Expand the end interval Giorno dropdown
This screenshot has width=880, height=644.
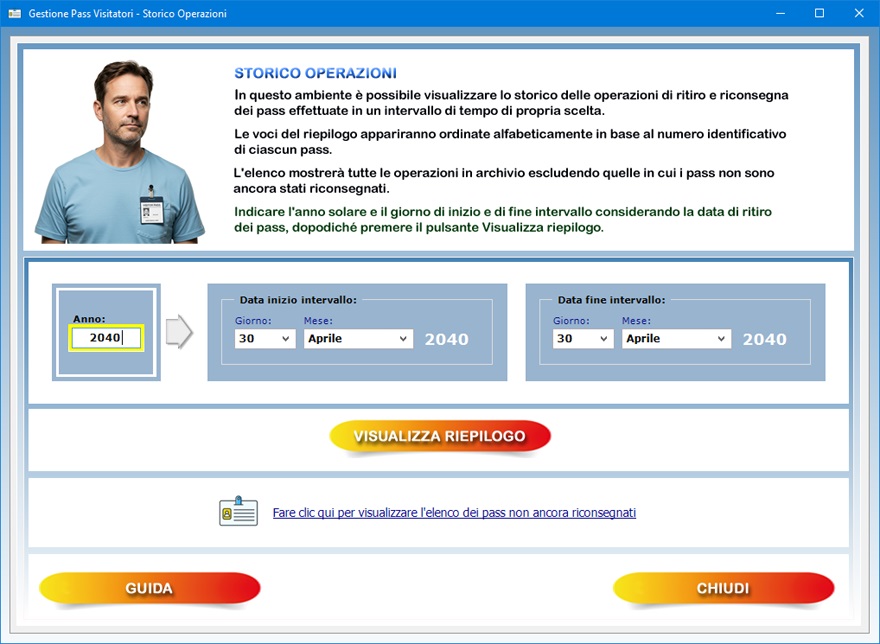[583, 339]
